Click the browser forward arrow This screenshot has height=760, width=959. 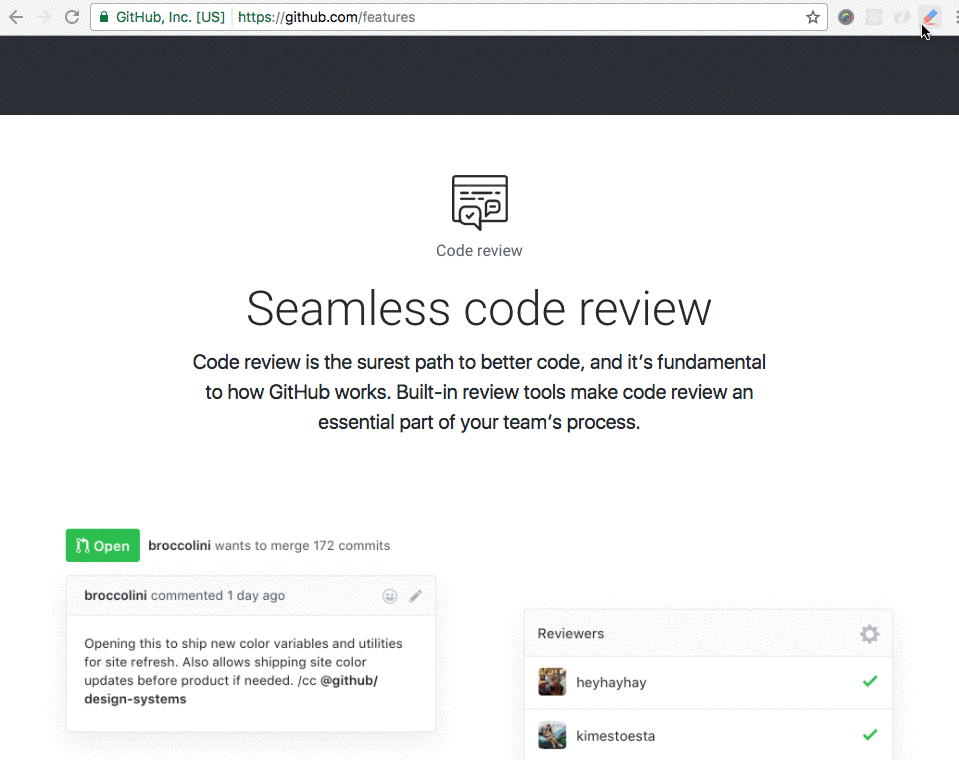click(x=44, y=17)
